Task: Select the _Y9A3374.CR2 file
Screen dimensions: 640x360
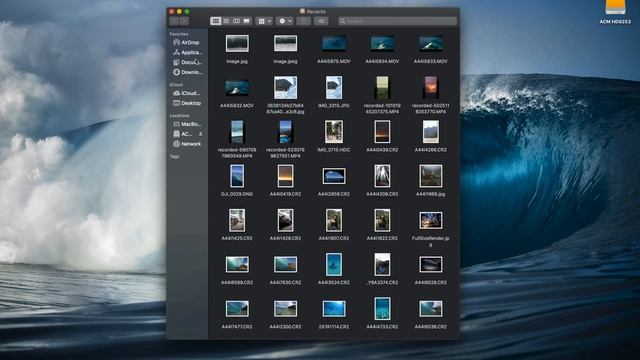Action: (382, 264)
